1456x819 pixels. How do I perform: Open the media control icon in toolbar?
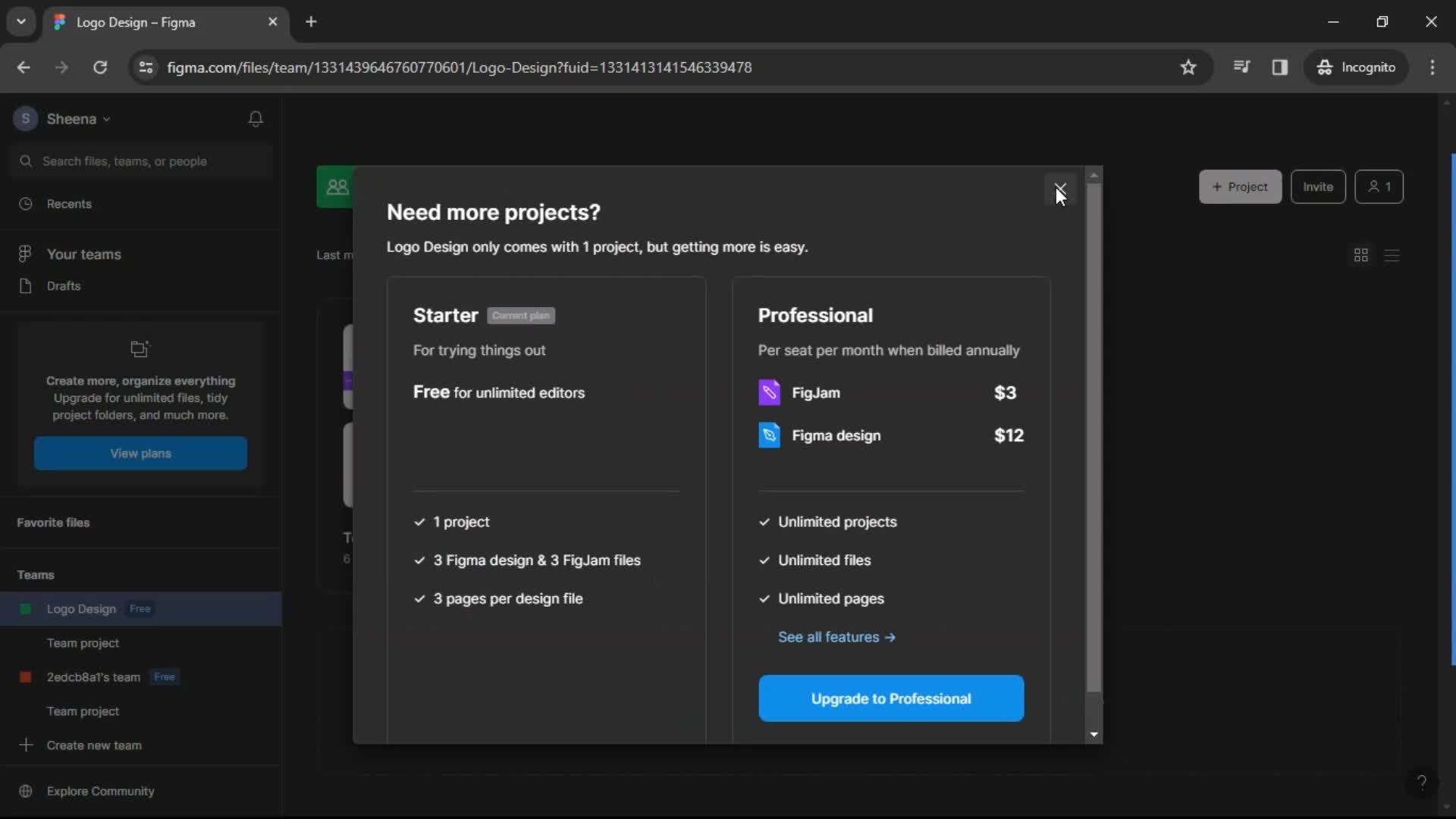pos(1241,67)
